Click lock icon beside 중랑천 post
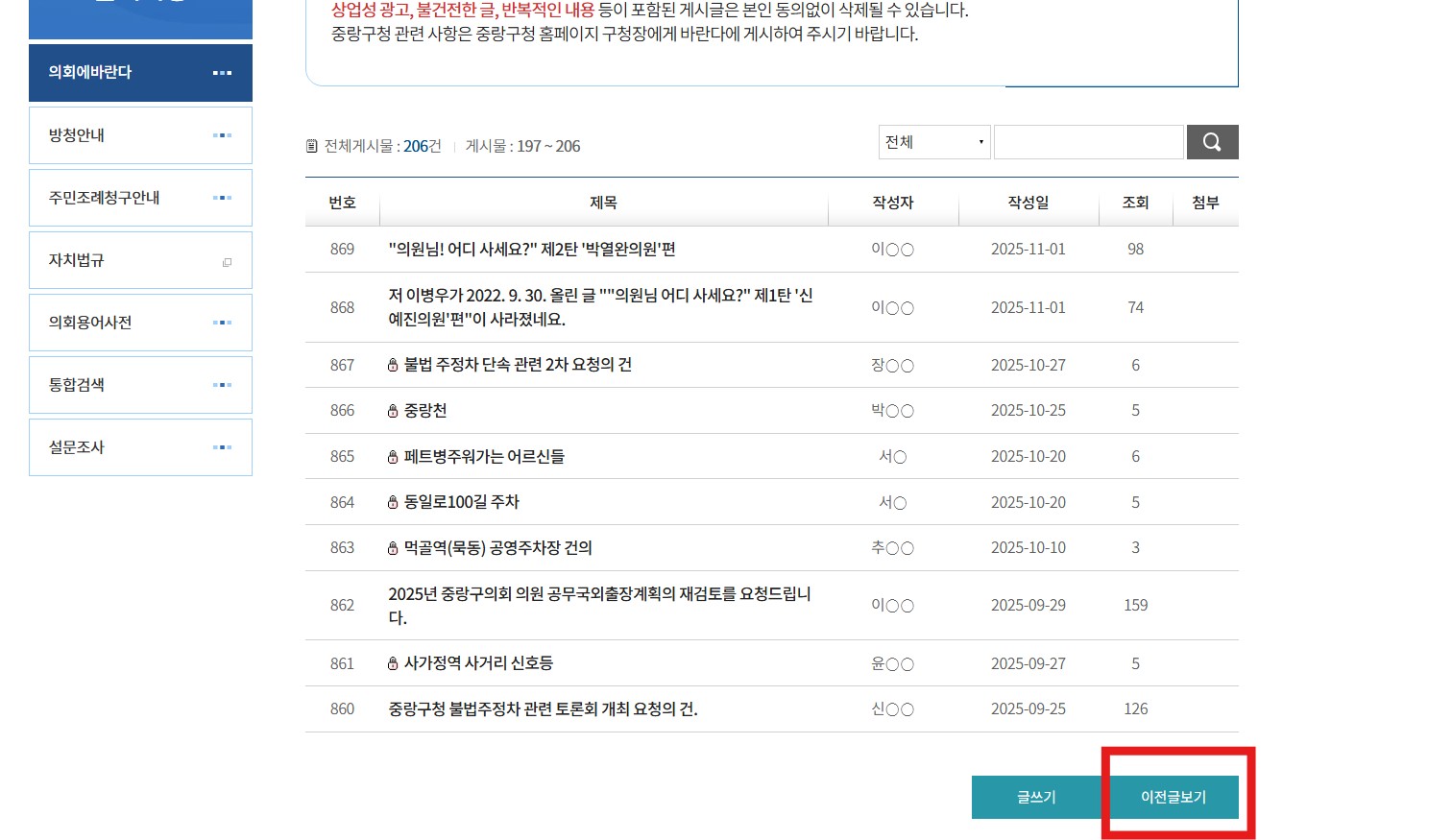 point(393,411)
